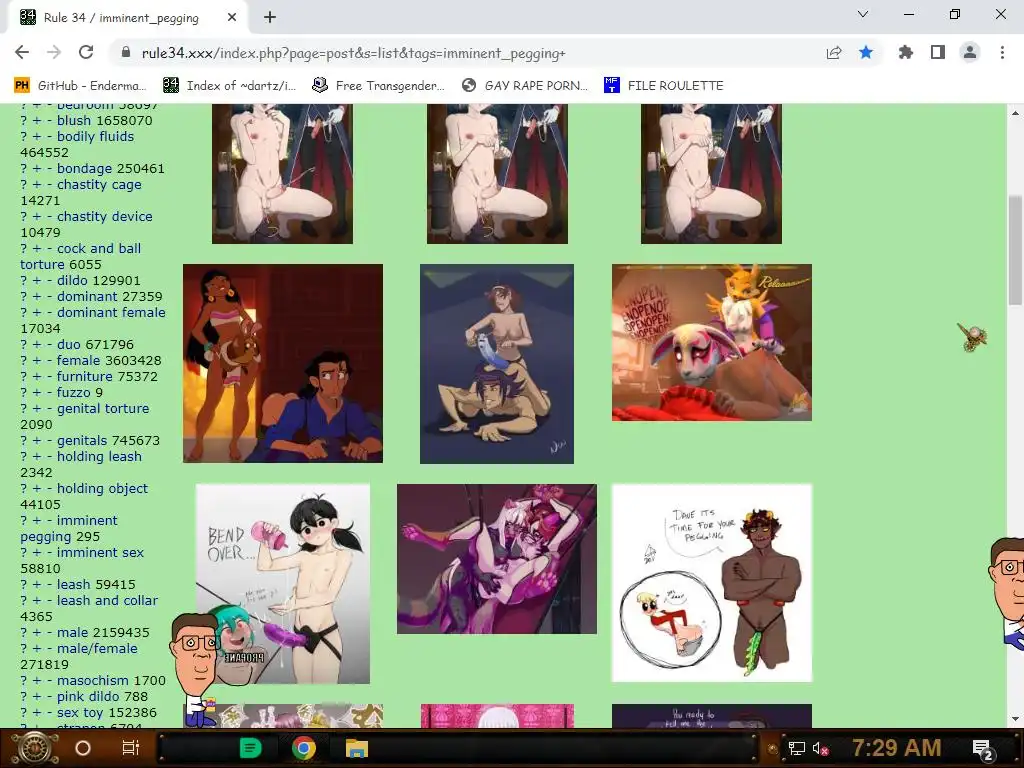Share this page using the share icon
Viewport: 1024px width, 768px height.
pos(833,53)
